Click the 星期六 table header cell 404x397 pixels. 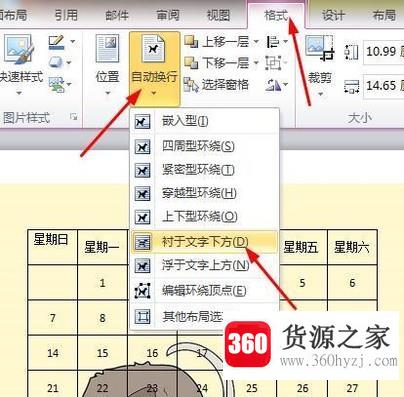point(352,247)
